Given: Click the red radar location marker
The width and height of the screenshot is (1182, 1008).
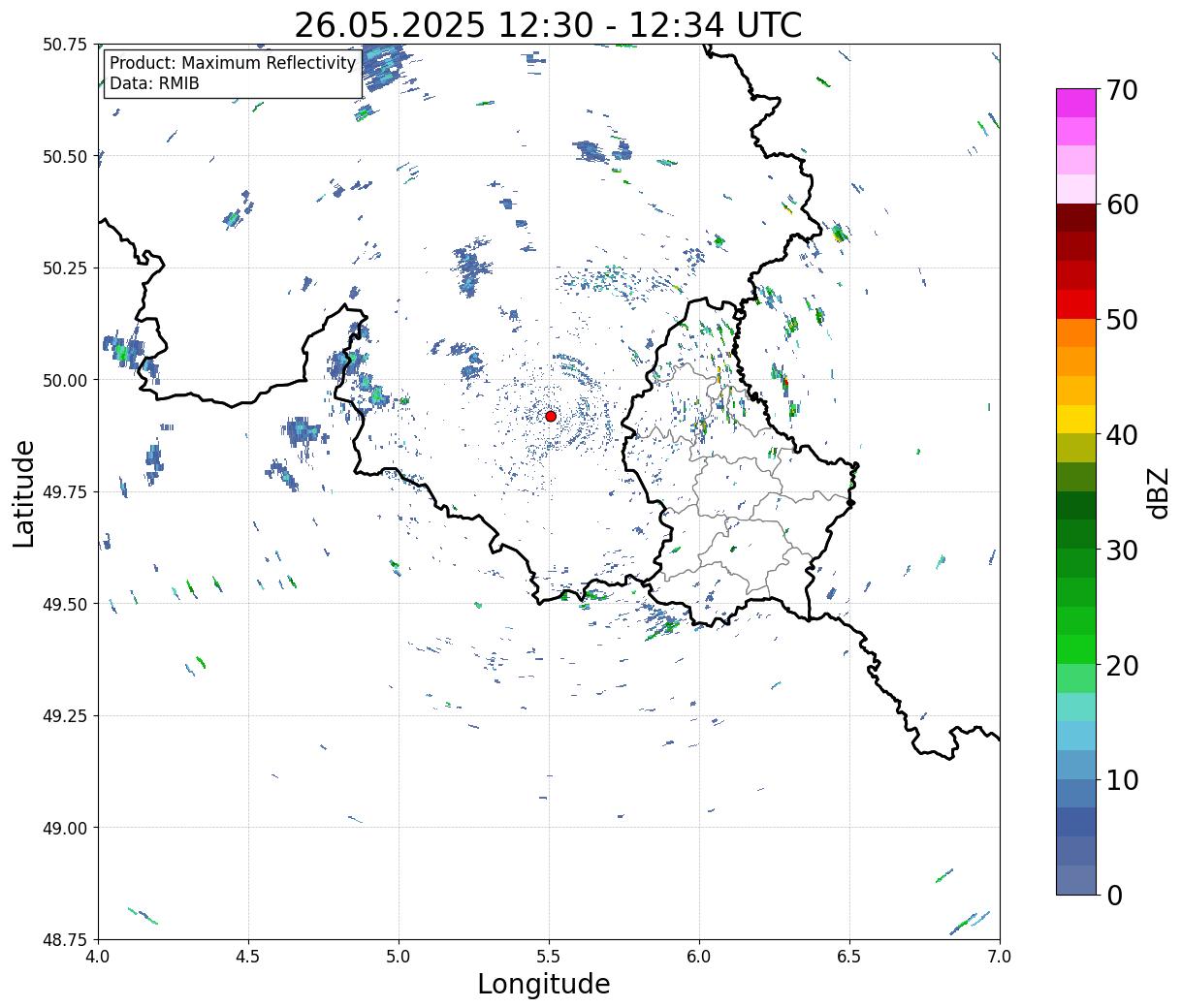Looking at the screenshot, I should pos(551,416).
